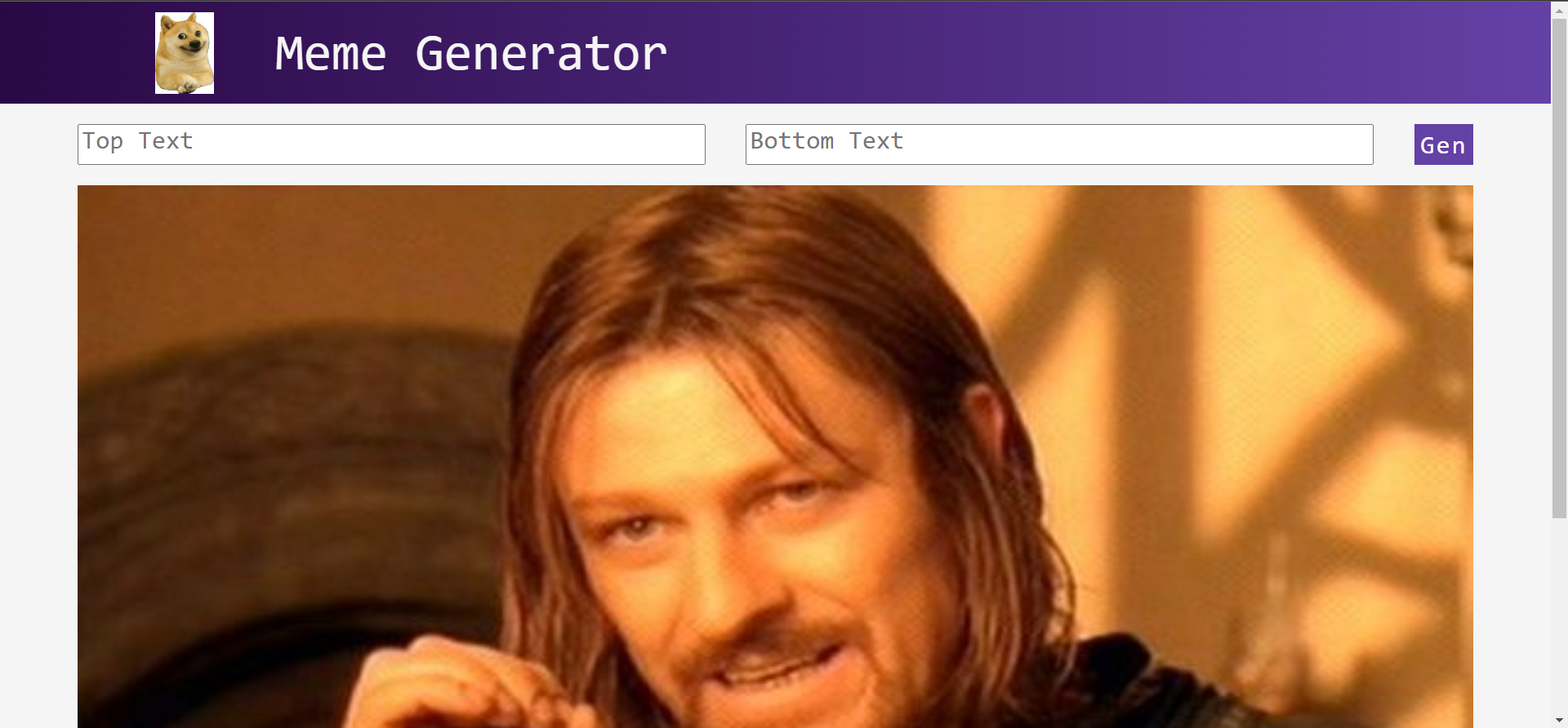The width and height of the screenshot is (1568, 728).
Task: Click the gray gap between the two text inputs
Action: click(725, 144)
